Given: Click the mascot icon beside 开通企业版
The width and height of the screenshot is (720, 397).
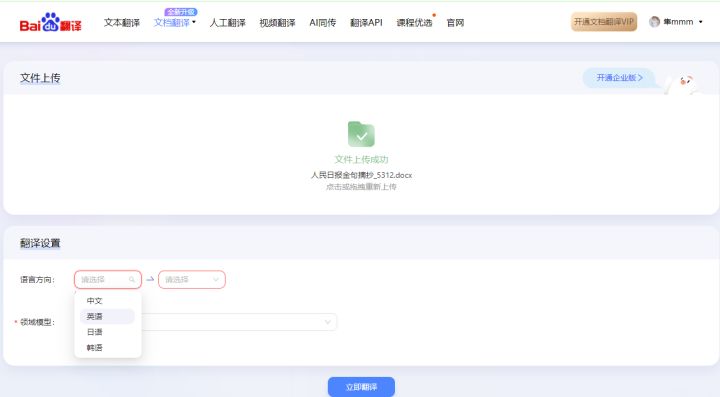Looking at the screenshot, I should tap(685, 83).
